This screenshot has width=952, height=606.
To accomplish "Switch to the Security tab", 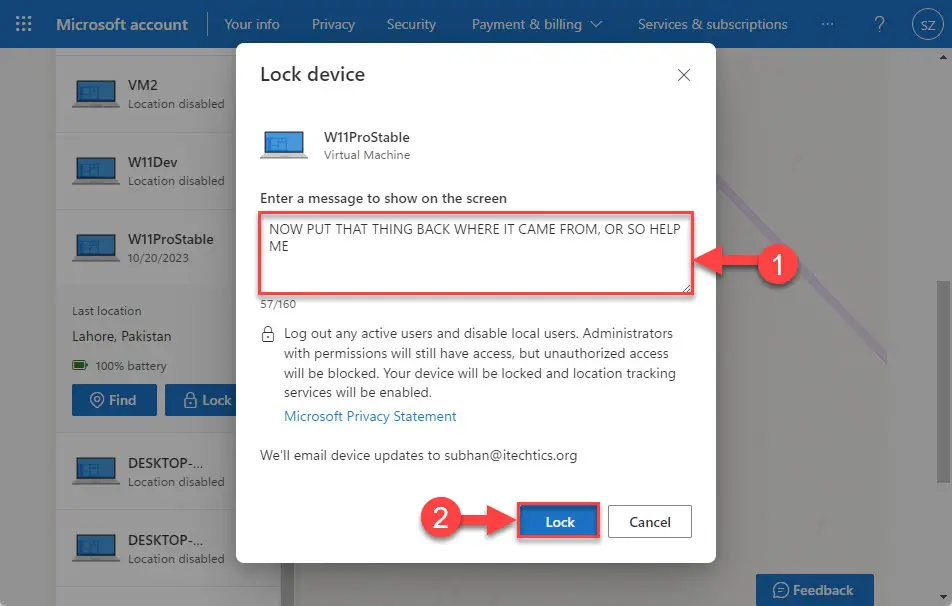I will pos(411,24).
